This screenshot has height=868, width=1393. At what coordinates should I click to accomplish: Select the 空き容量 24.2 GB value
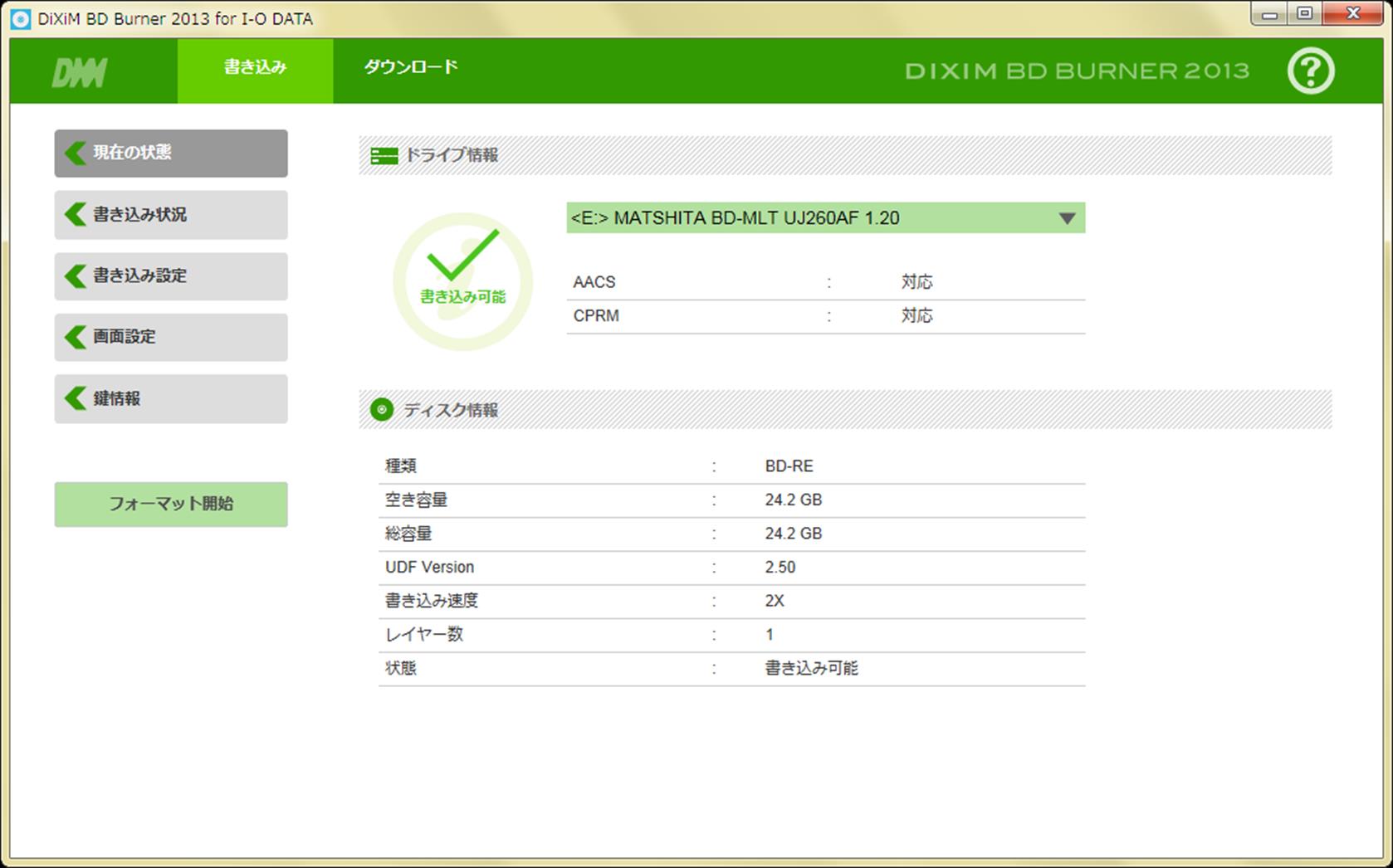794,500
